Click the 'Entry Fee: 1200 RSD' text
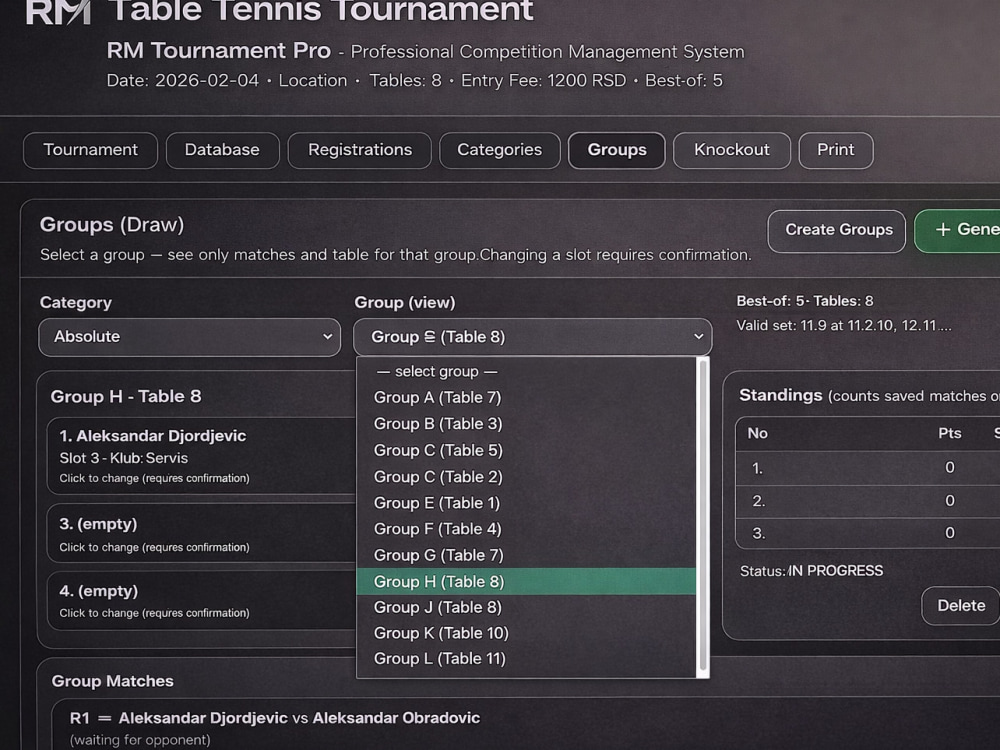This screenshot has width=1000, height=750. point(543,81)
